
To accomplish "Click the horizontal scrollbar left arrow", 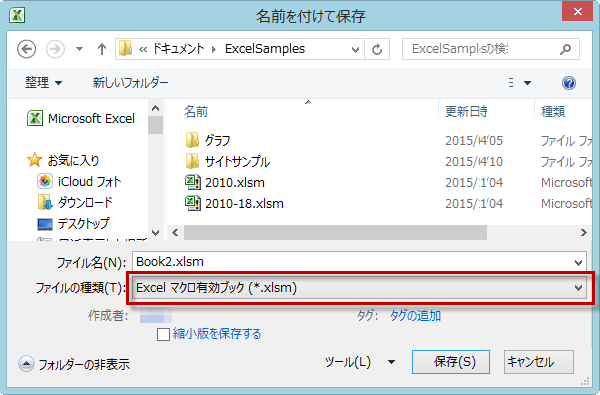I will pos(175,232).
